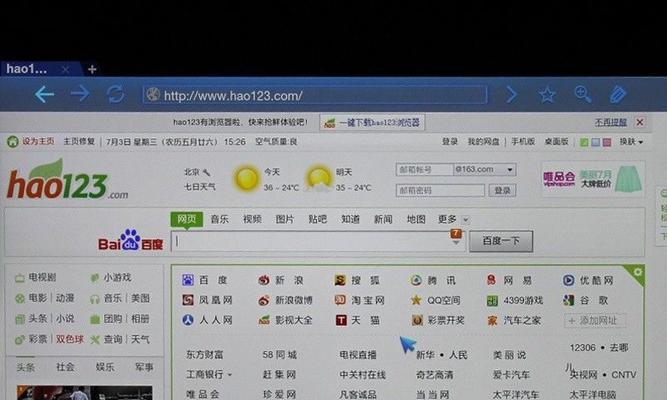This screenshot has height=400, width=667.
Task: Click the pencil edit icon in toolbar
Action: point(618,94)
